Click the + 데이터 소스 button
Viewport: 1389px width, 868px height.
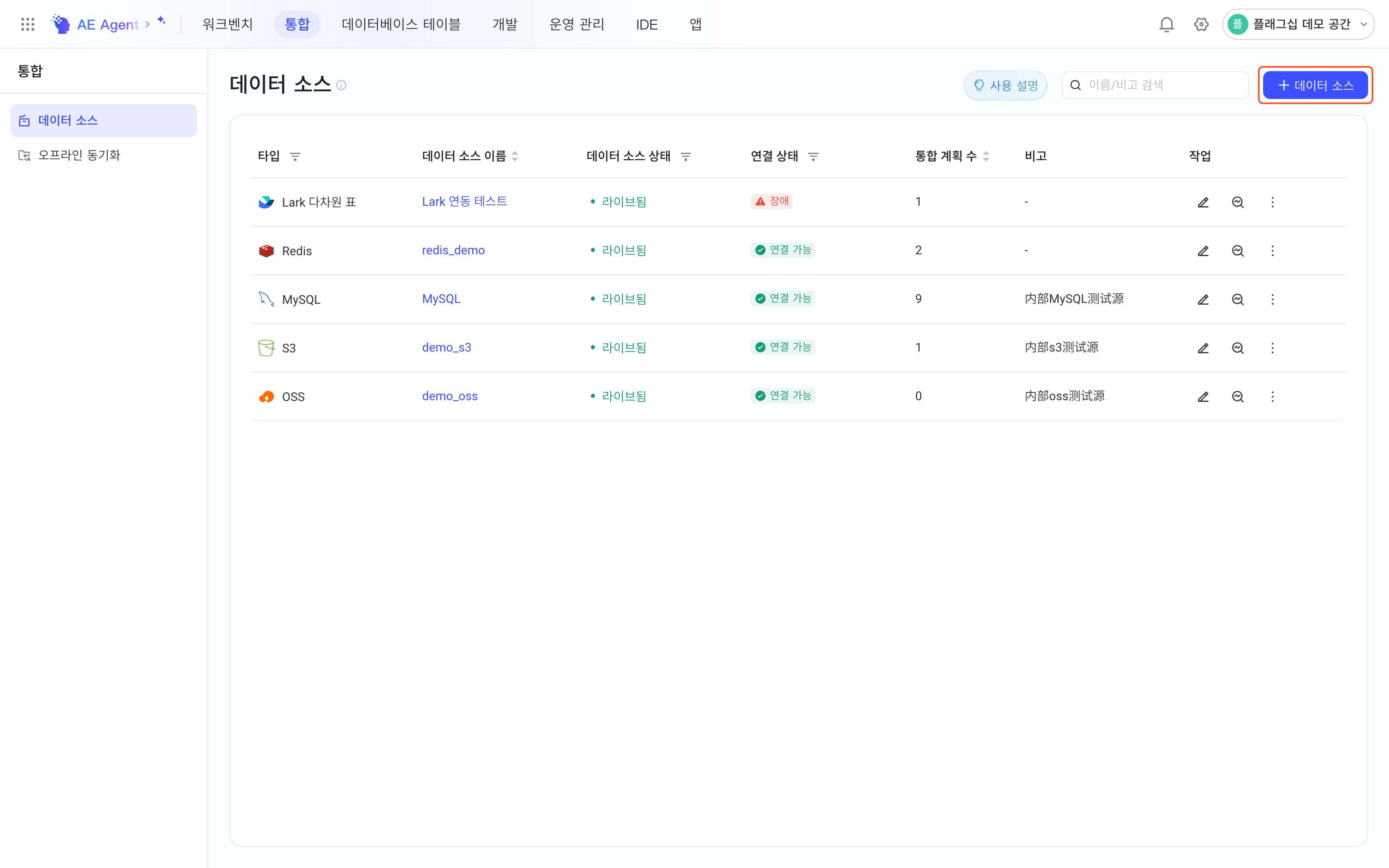pos(1315,85)
